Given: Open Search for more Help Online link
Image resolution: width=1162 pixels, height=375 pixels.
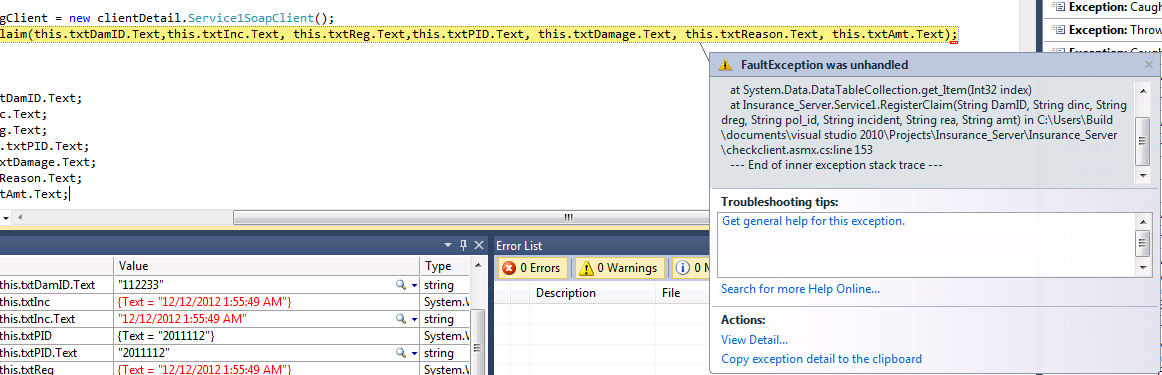Looking at the screenshot, I should [x=800, y=289].
